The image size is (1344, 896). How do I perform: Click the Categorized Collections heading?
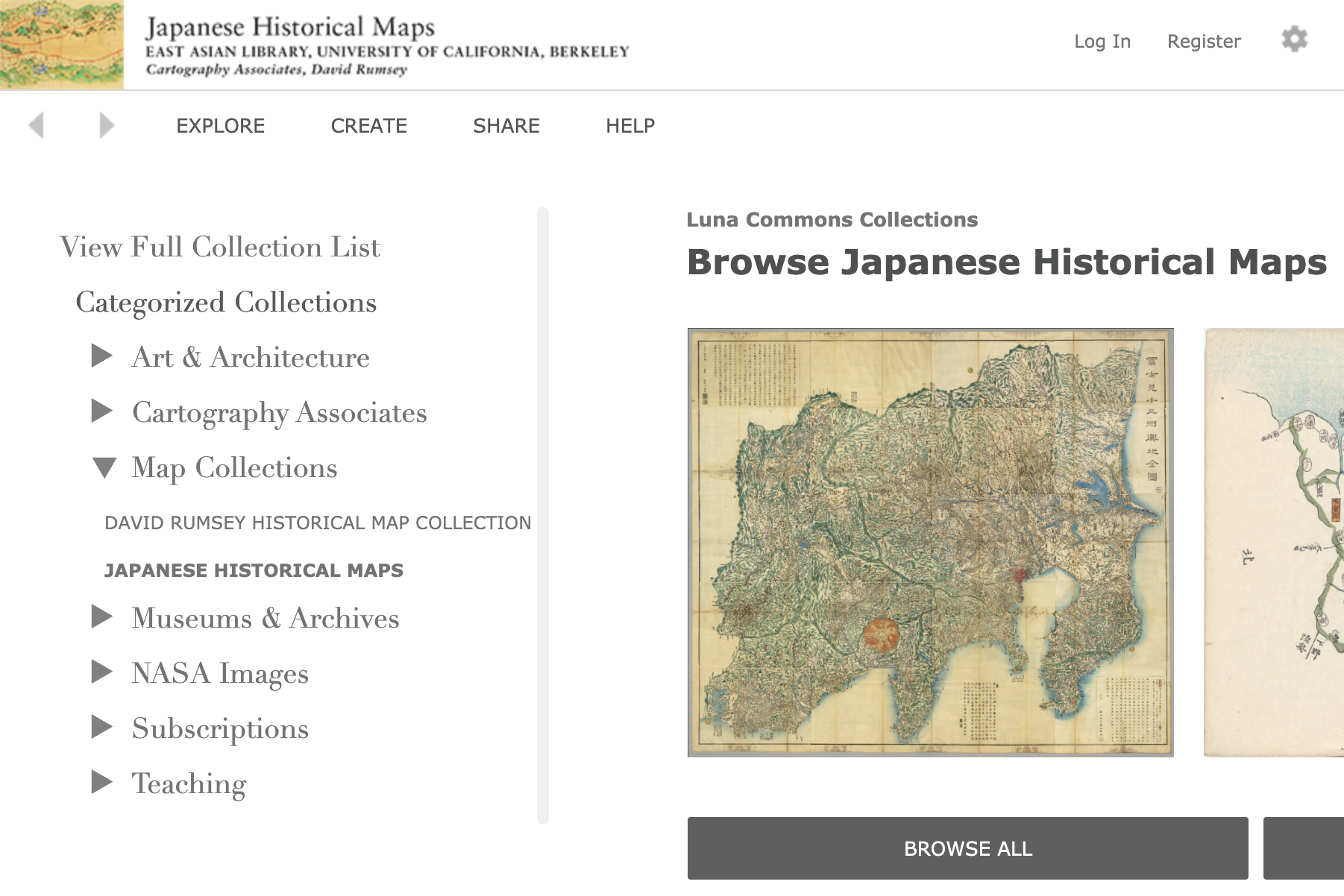click(226, 303)
